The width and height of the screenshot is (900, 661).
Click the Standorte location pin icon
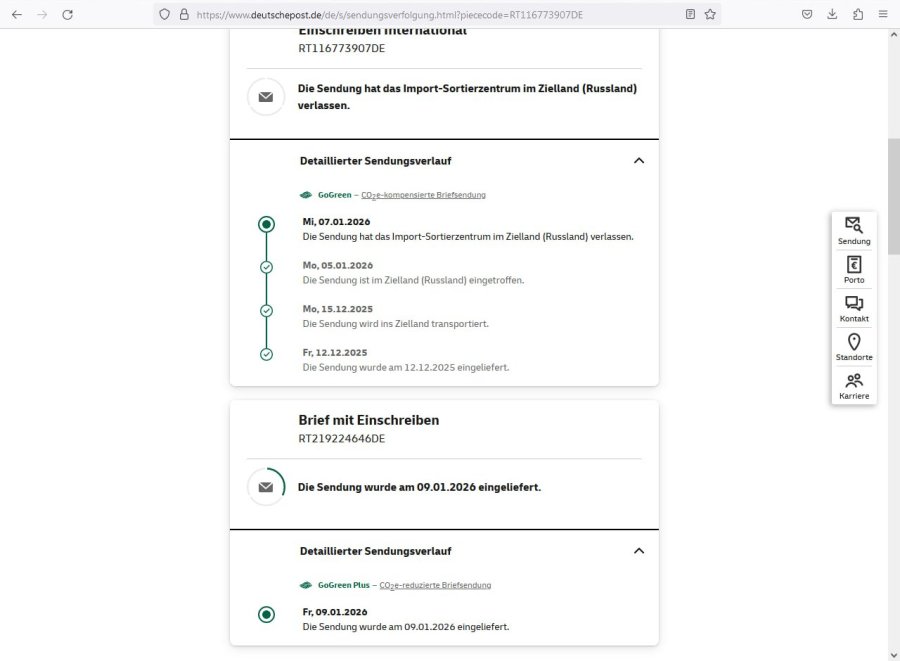[x=854, y=347]
